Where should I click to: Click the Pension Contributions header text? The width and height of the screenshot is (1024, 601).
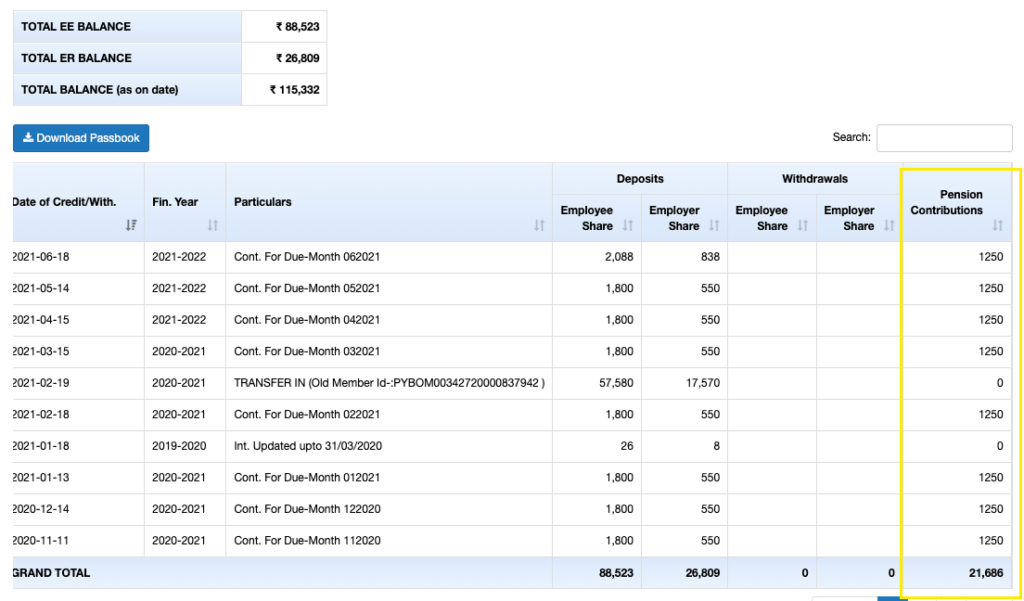[x=947, y=203]
